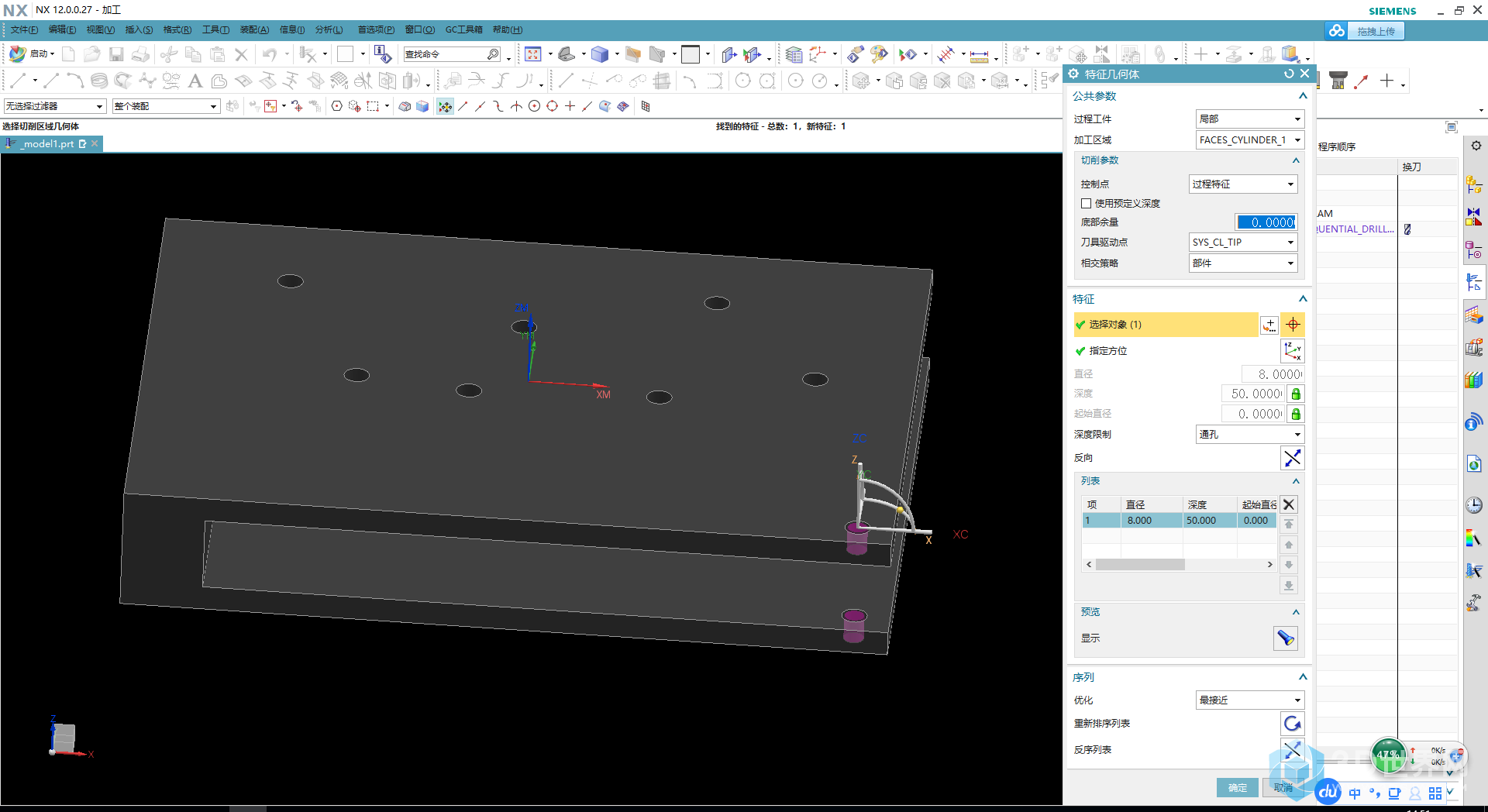Click the Reverse List icon
Image resolution: width=1488 pixels, height=812 pixels.
pyautogui.click(x=1293, y=750)
